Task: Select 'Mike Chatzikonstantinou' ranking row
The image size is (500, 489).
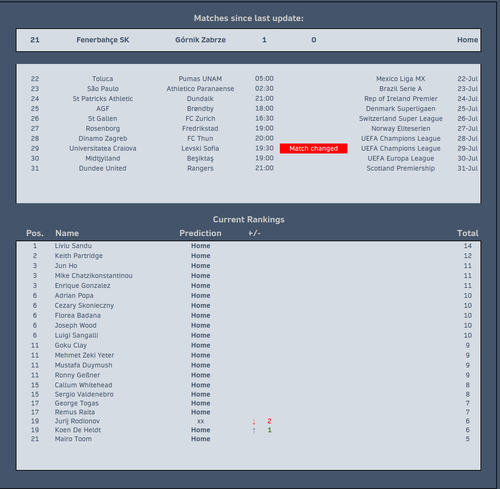Action: point(248,276)
